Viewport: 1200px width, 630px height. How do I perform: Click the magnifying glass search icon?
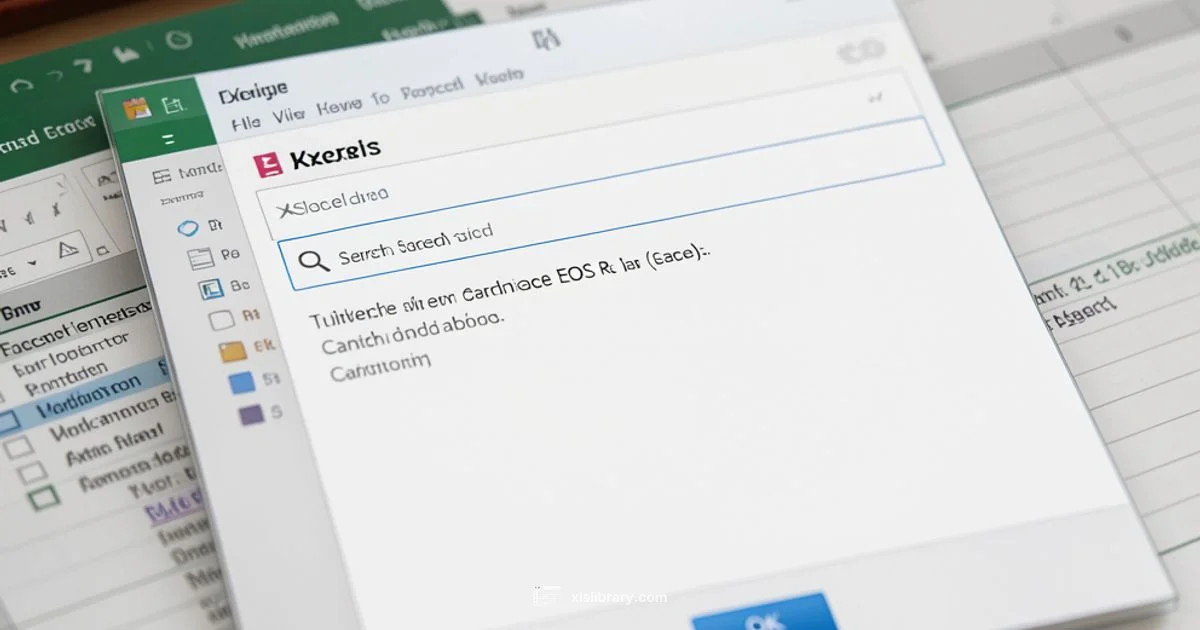(x=314, y=260)
